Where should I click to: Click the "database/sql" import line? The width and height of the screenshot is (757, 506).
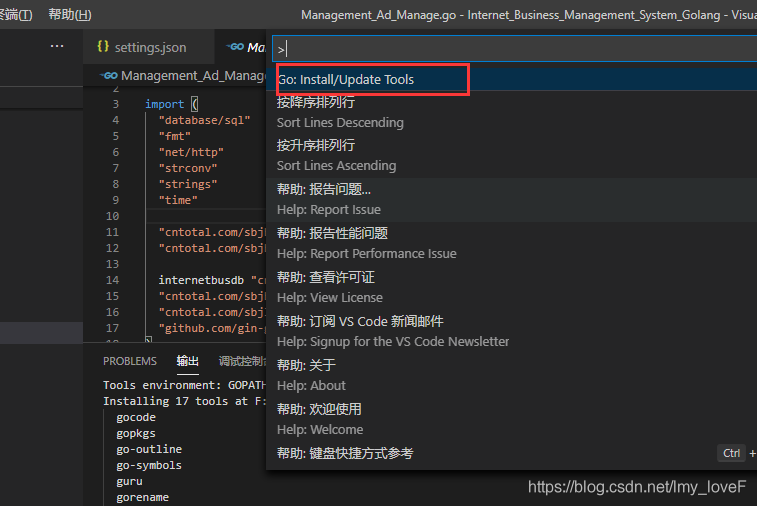tap(204, 120)
